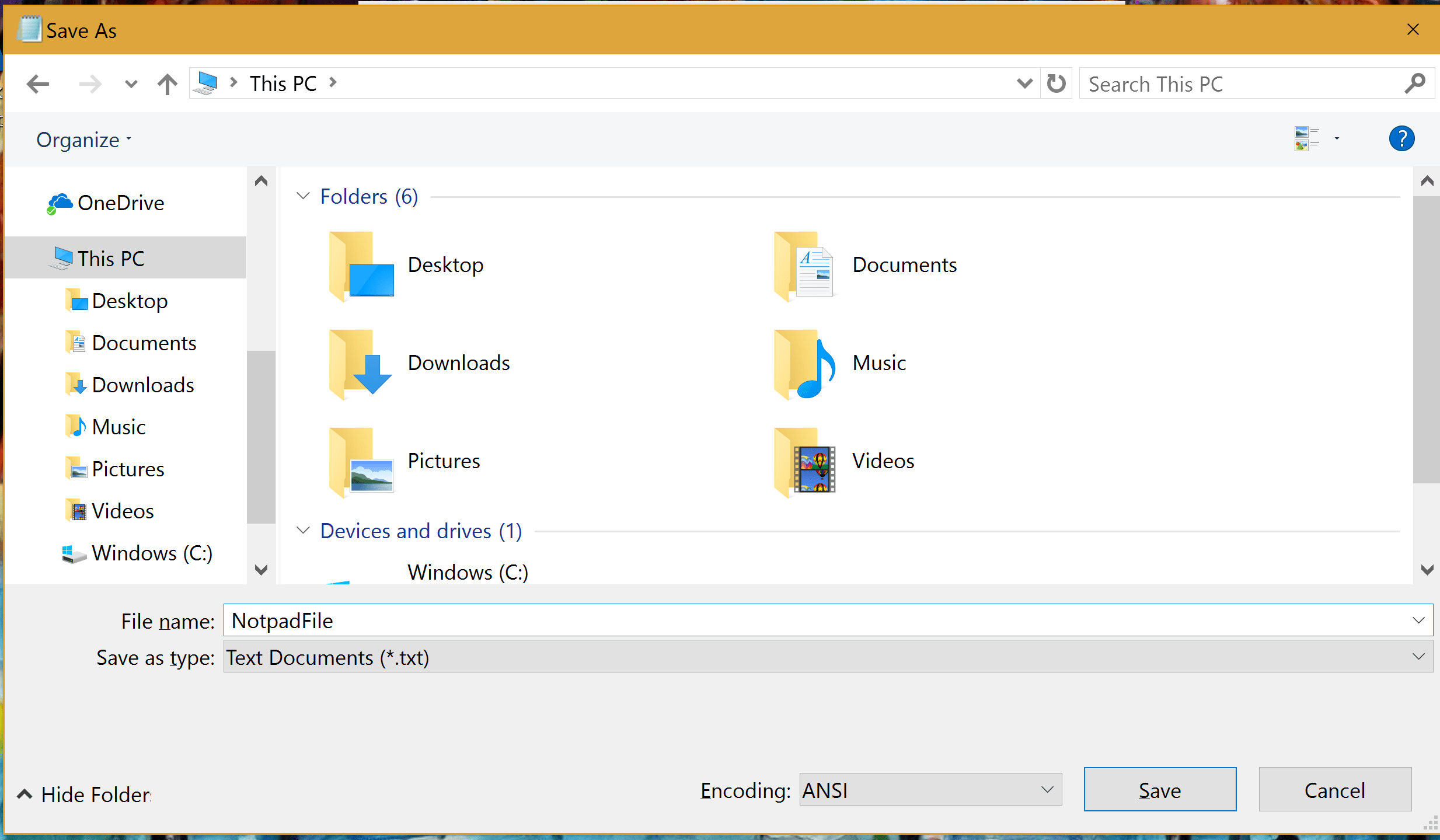This screenshot has width=1440, height=840.
Task: Click the File name text field
Action: 817,621
